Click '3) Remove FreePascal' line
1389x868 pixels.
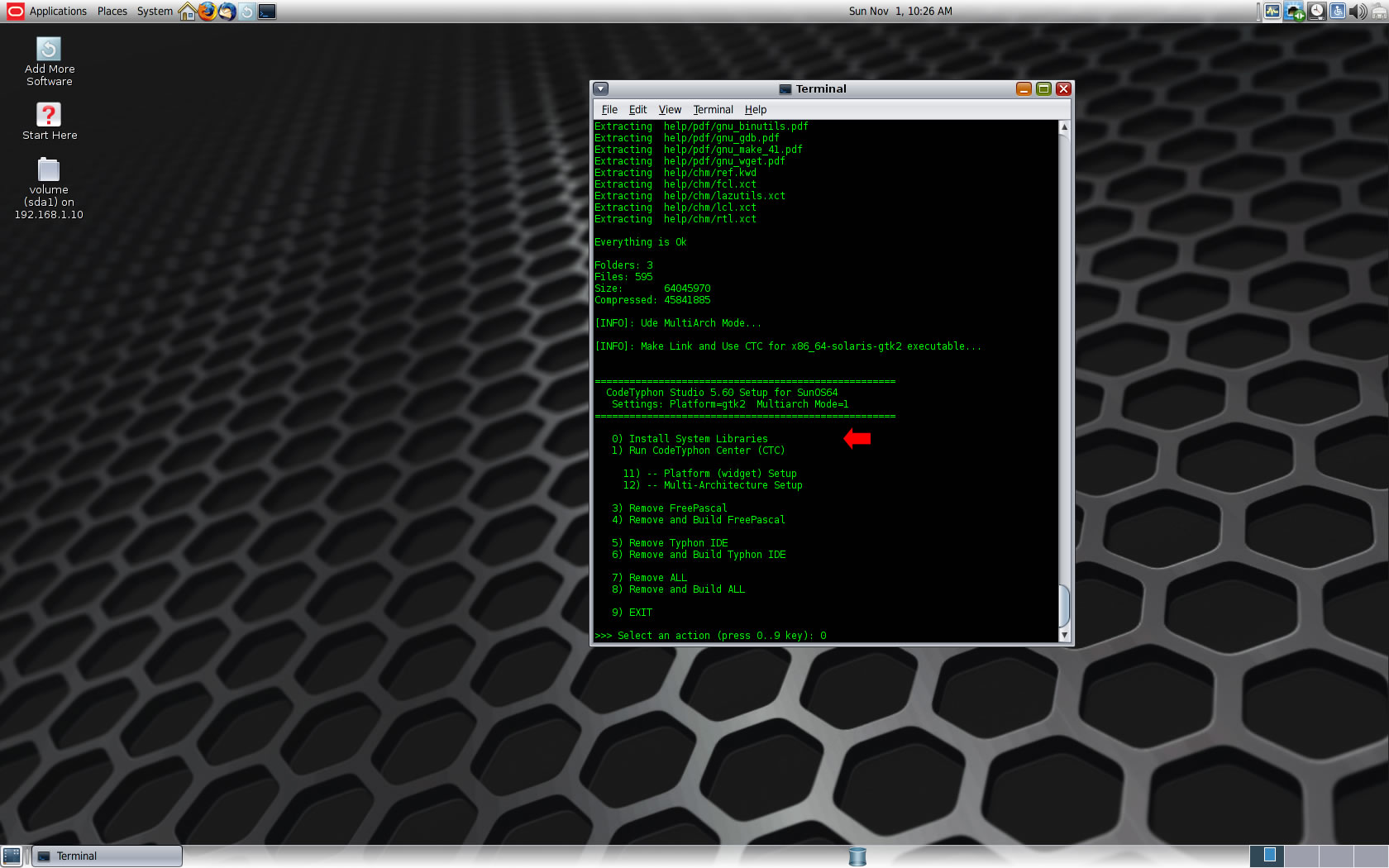pyautogui.click(x=670, y=508)
